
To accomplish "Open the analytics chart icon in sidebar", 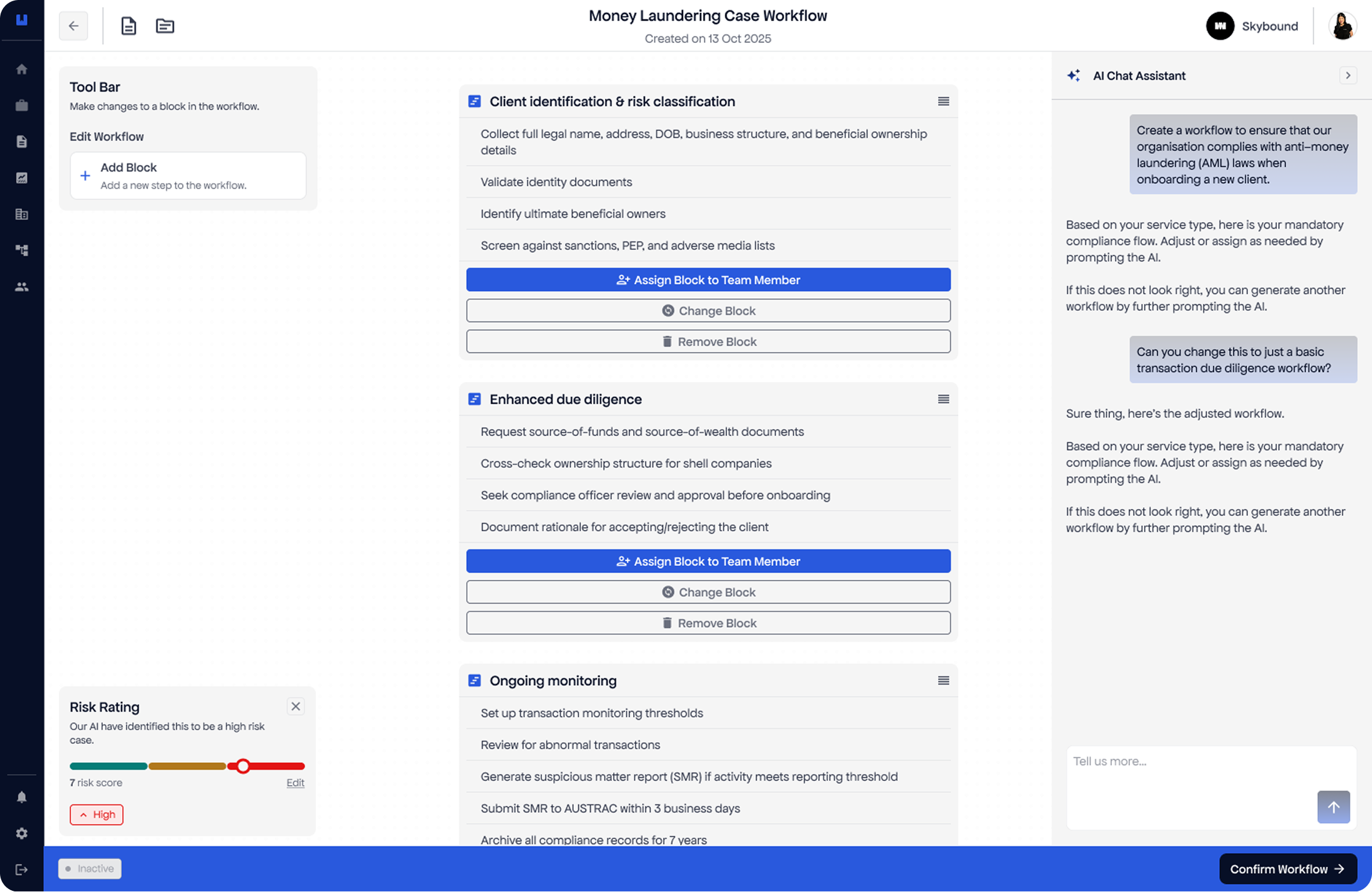I will click(22, 178).
